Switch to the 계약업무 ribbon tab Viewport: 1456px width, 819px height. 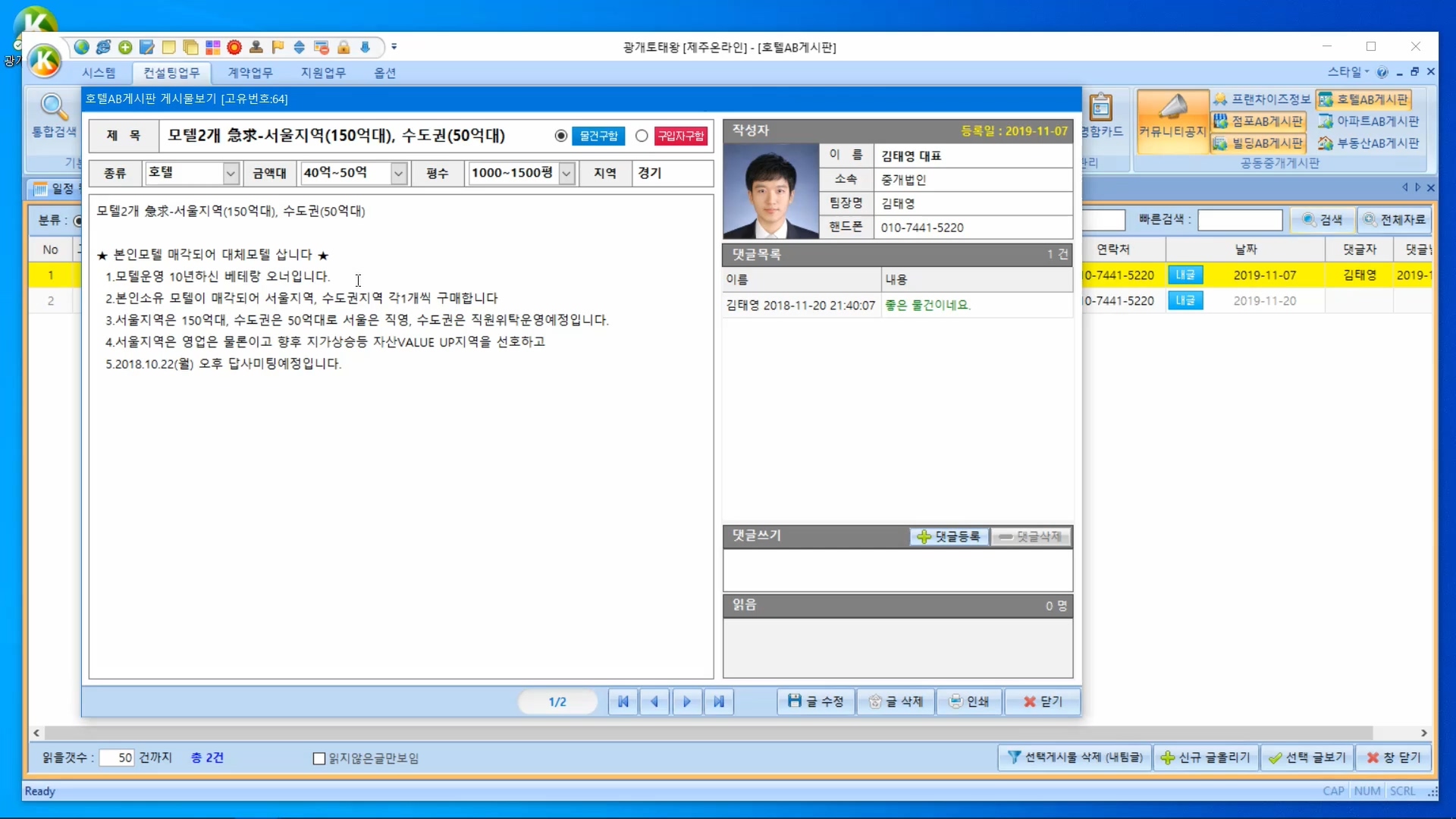tap(250, 73)
